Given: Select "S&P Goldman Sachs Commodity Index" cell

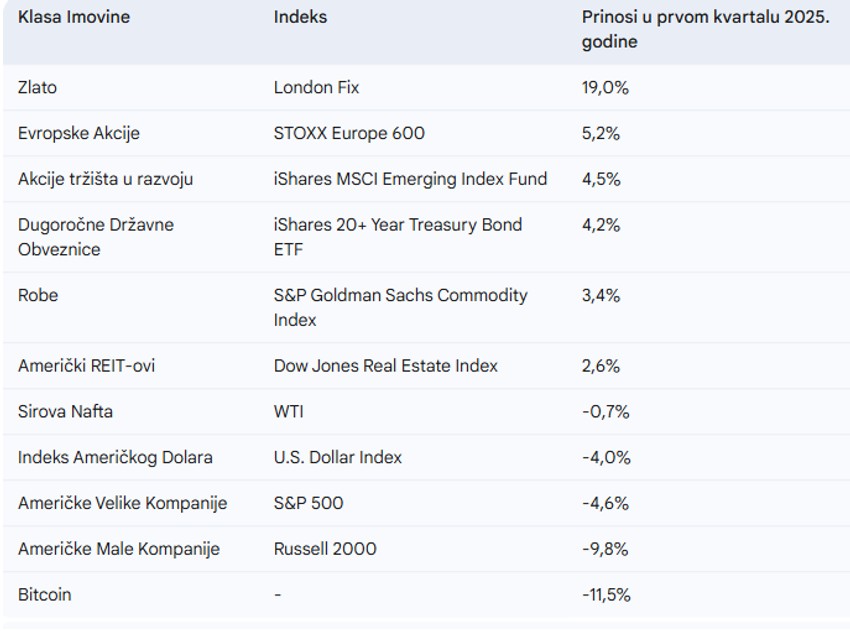Looking at the screenshot, I should point(400,307).
